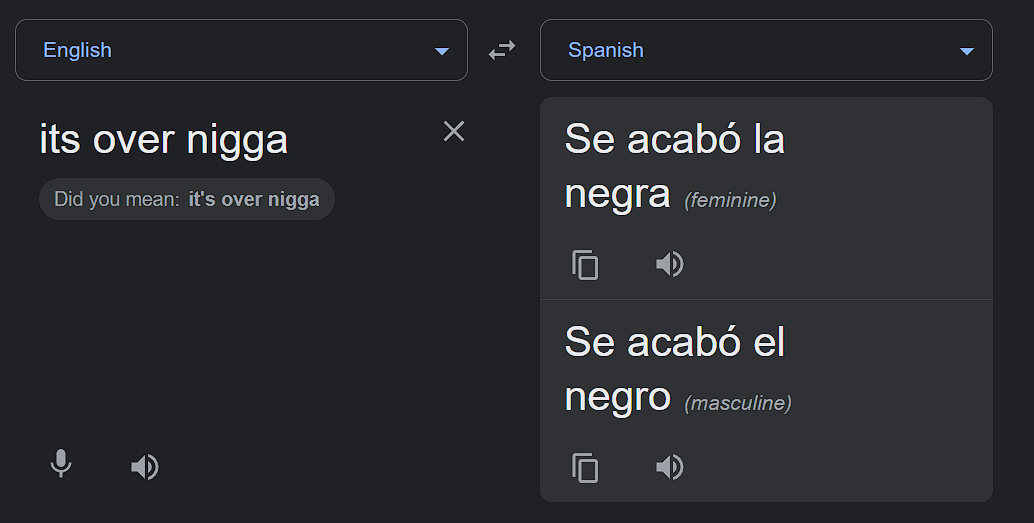Screen dimensions: 1034x523
Task: Click empty area below the source text
Action: pyautogui.click(x=240, y=340)
